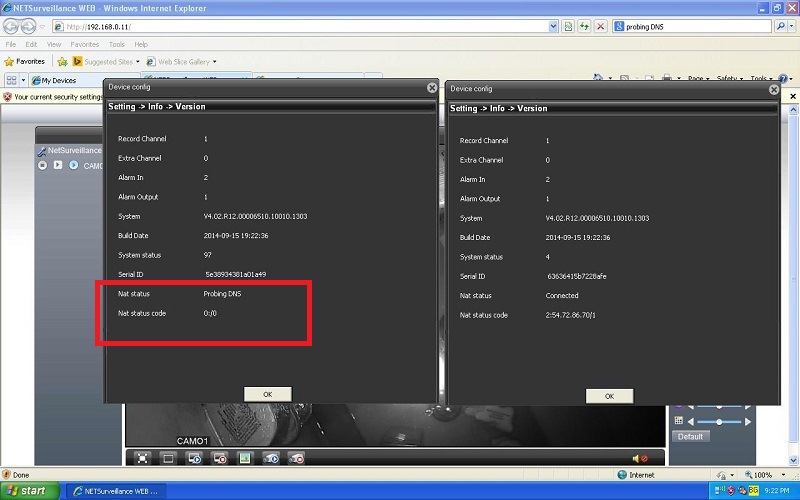
Task: Move the saturation slider handle
Action: [x=719, y=422]
